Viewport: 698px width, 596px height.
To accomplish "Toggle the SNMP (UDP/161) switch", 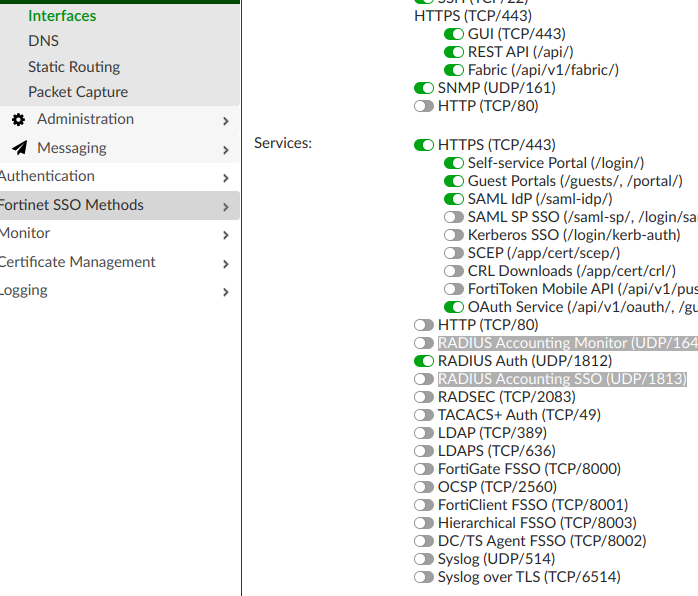I will 424,88.
